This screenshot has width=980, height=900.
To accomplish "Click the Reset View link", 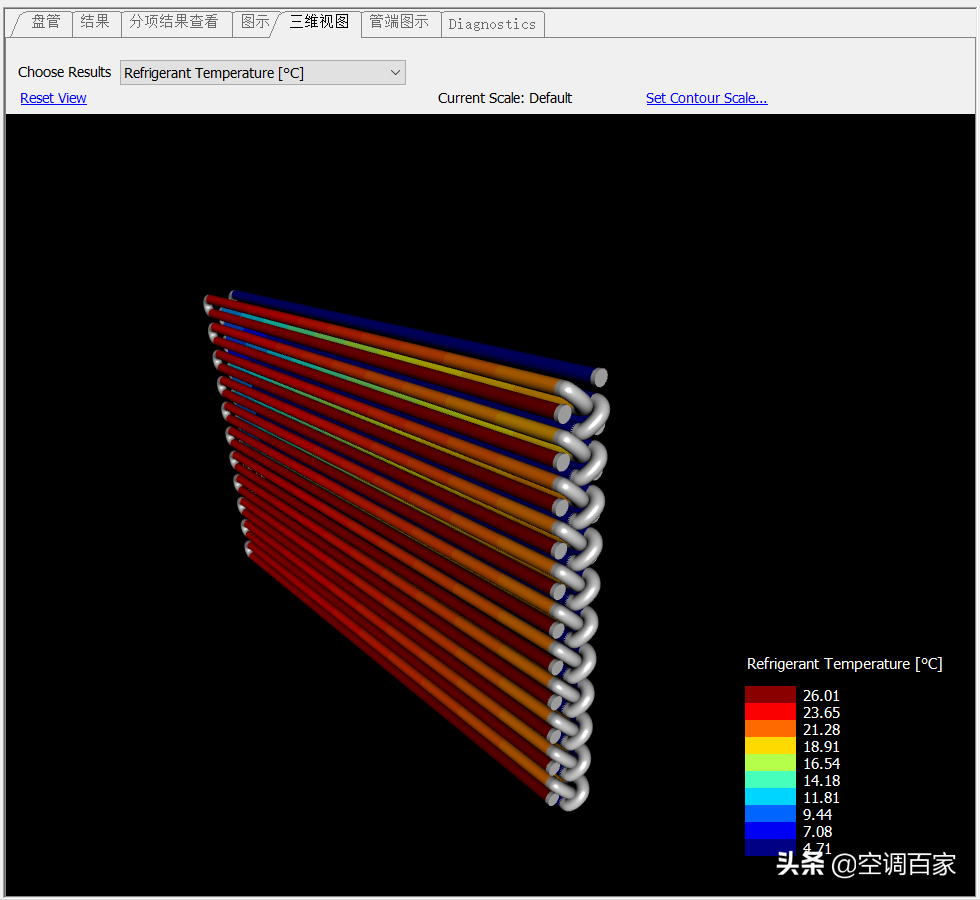I will pos(53,98).
